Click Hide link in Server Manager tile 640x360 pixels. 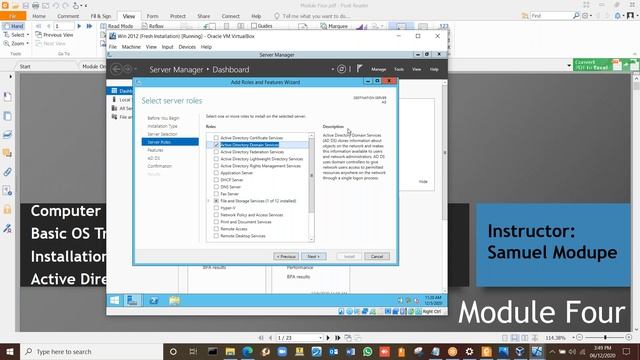click(423, 182)
